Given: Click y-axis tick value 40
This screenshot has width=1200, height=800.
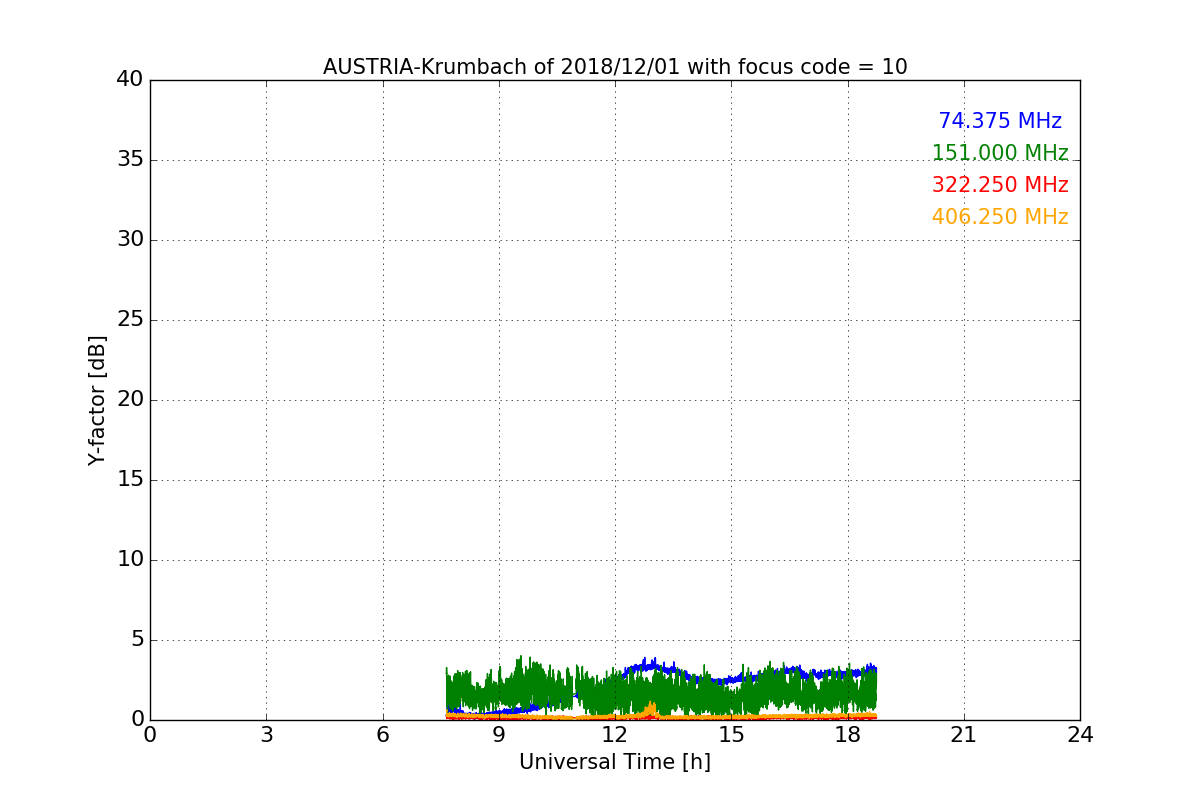Looking at the screenshot, I should (130, 80).
